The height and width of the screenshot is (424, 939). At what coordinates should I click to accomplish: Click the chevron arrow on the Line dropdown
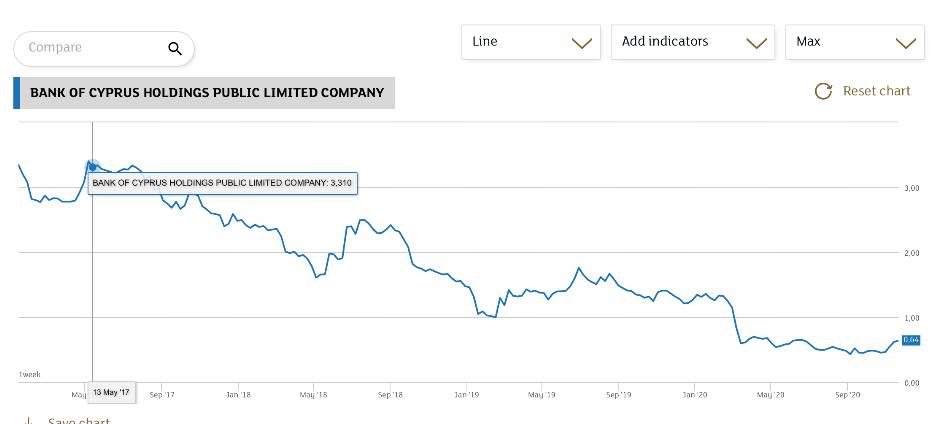pos(581,43)
